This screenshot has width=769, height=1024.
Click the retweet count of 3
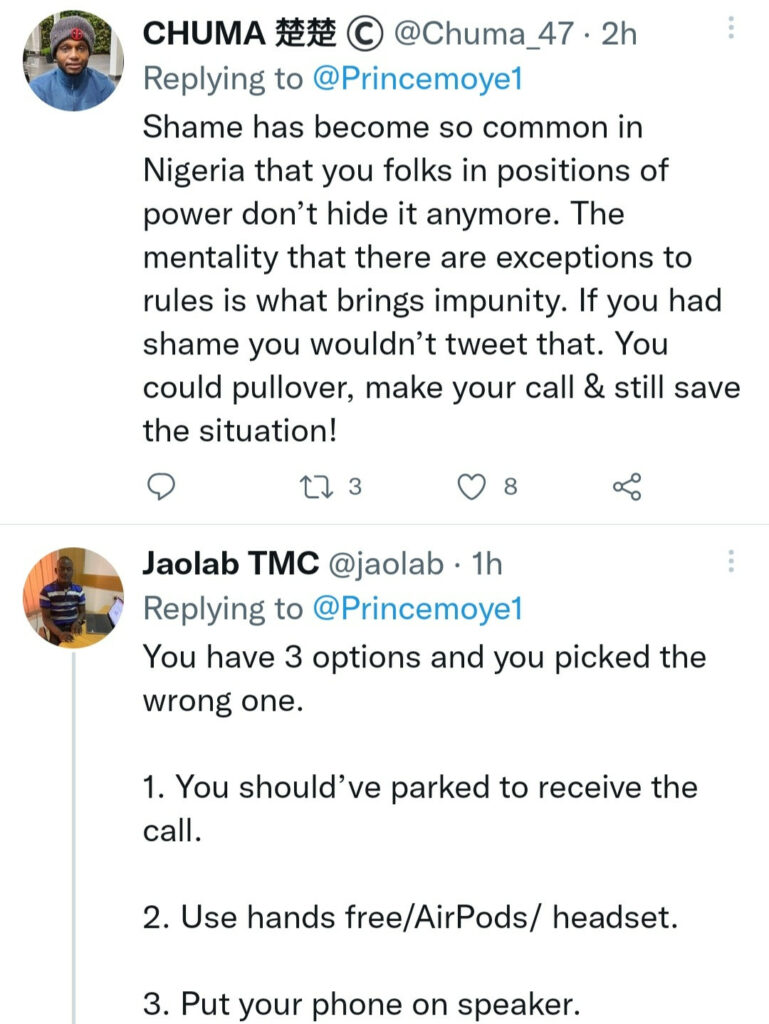point(354,487)
